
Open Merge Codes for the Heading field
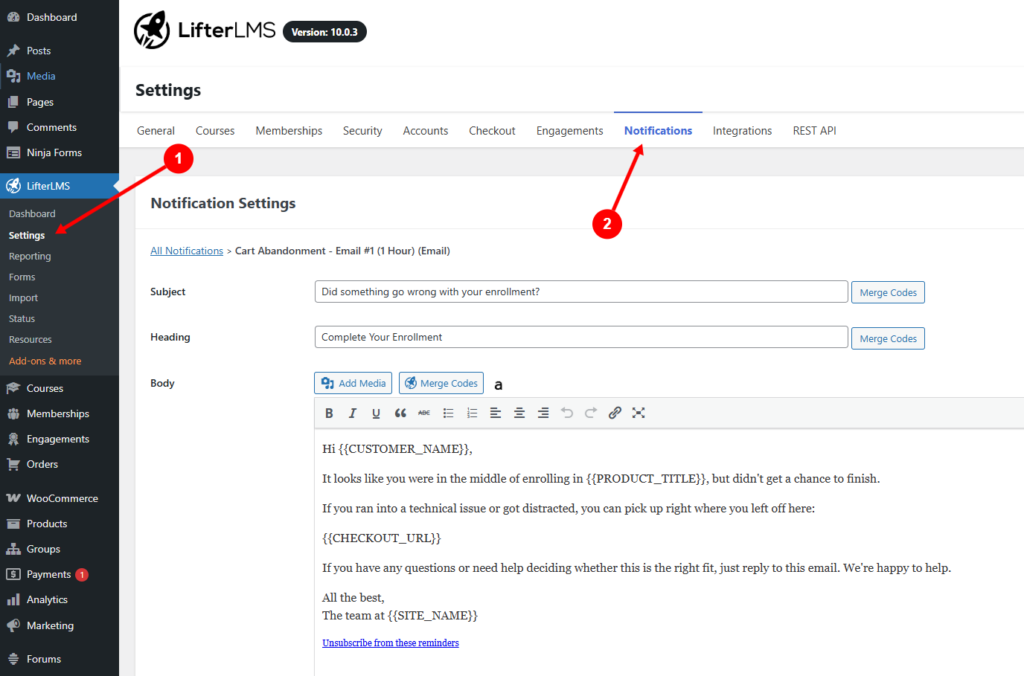(888, 338)
